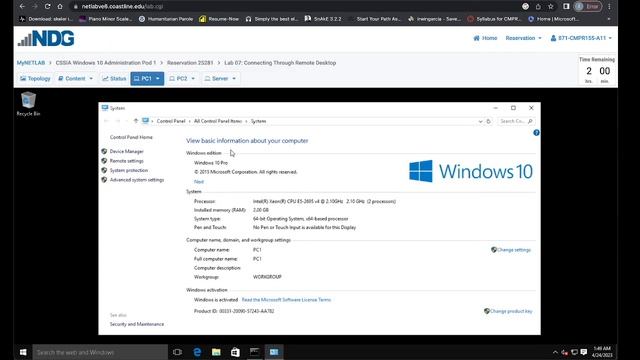
Task: Click the Next link under Windows edition
Action: (199, 182)
